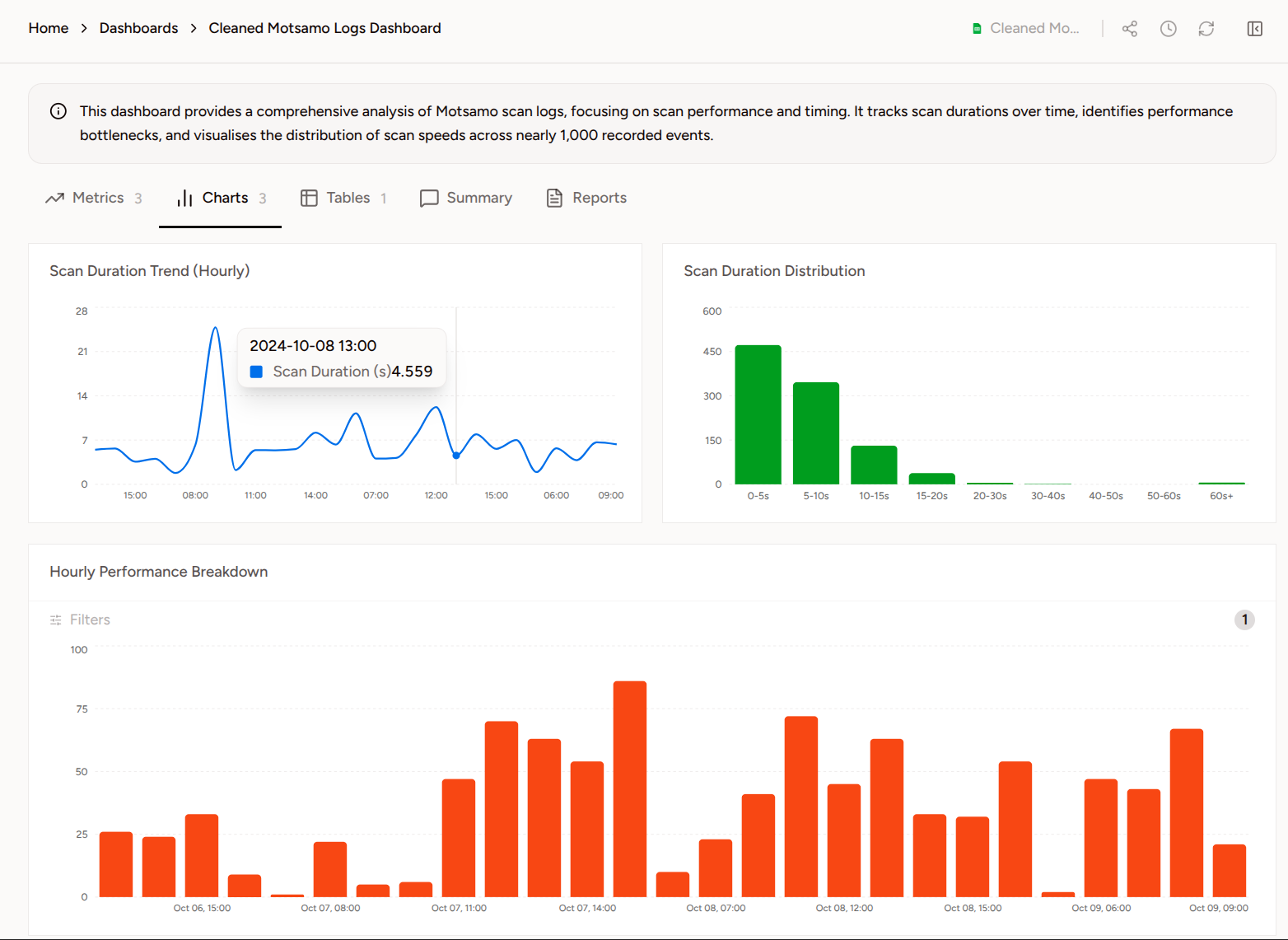Open Dashboards breadcrumb link
This screenshot has height=940, width=1288.
[138, 28]
